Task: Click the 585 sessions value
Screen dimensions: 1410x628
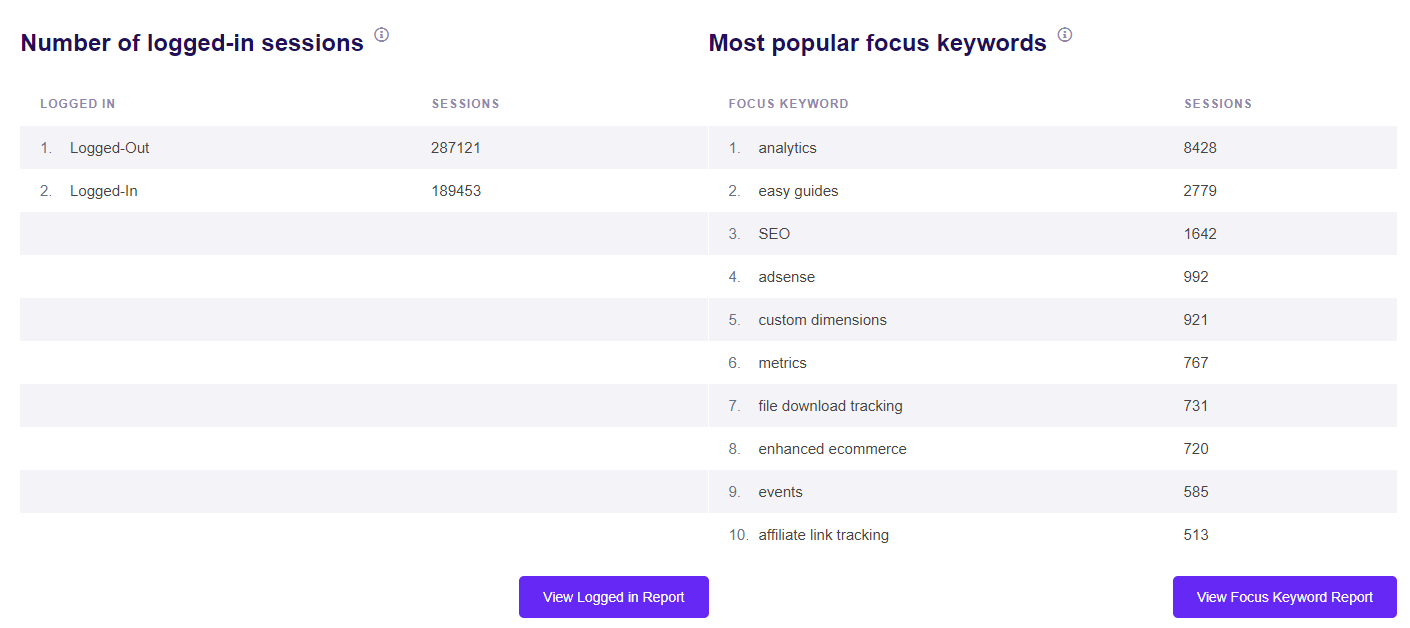Action: coord(1196,492)
